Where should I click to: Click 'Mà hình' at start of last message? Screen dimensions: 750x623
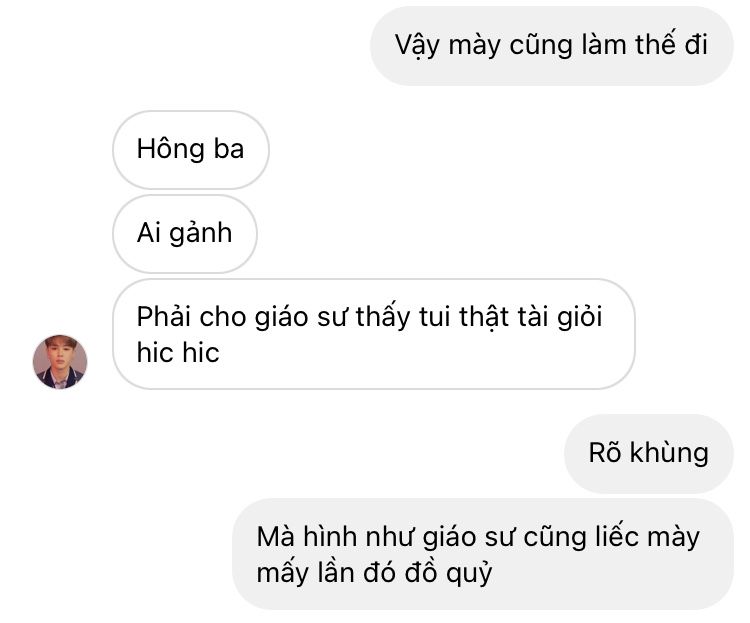307,536
